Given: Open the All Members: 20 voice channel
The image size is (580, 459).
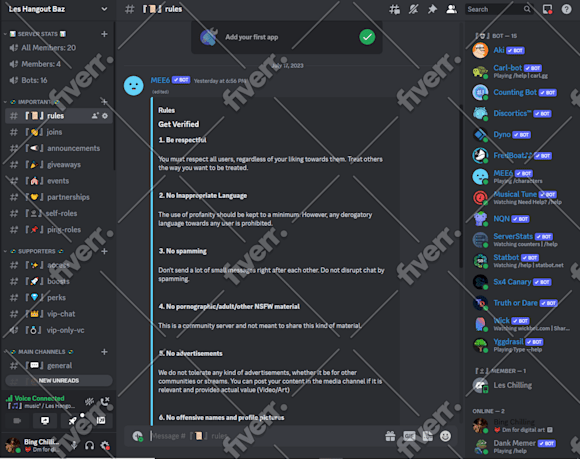Looking at the screenshot, I should tap(59, 48).
